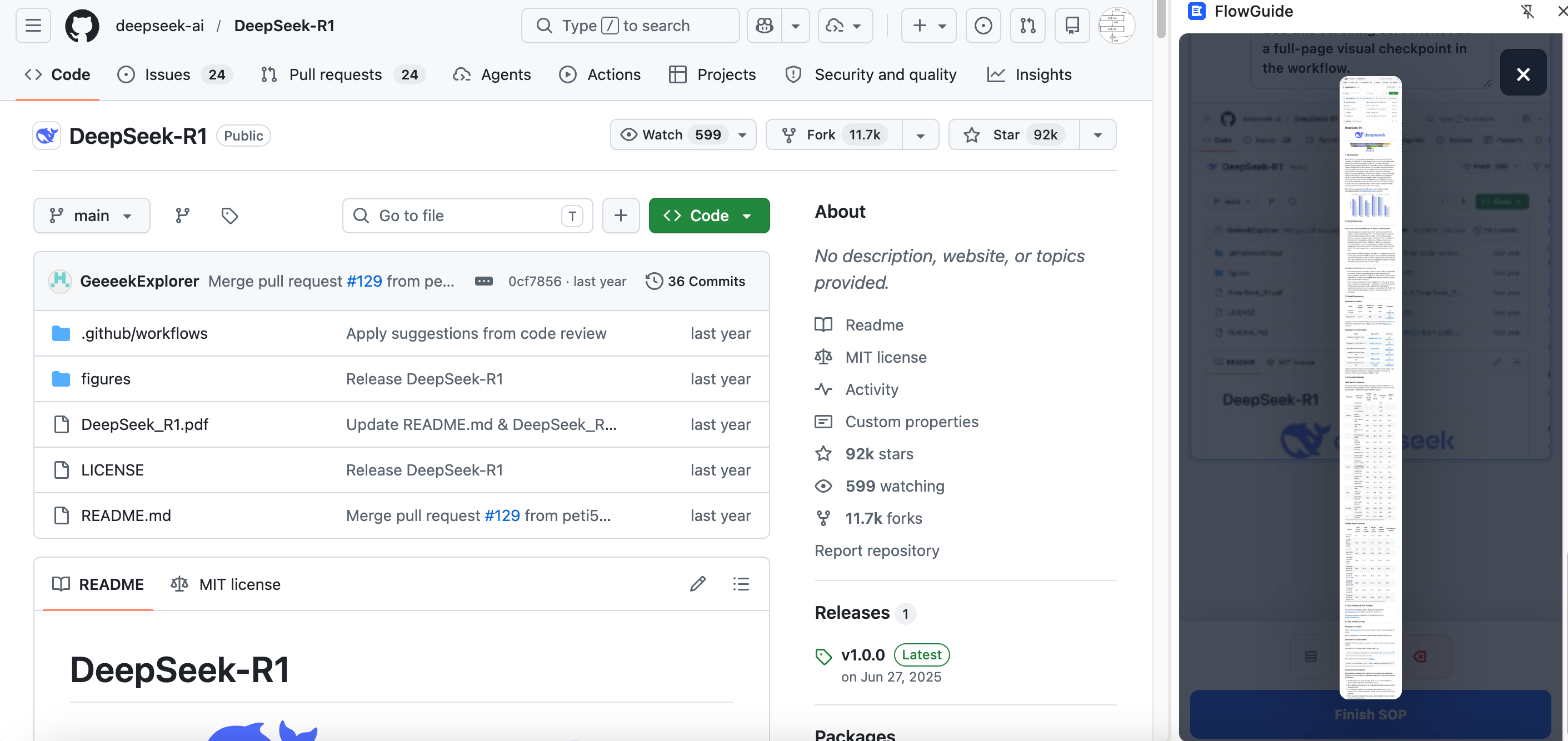Switch to the MIT license tab

pos(226,584)
